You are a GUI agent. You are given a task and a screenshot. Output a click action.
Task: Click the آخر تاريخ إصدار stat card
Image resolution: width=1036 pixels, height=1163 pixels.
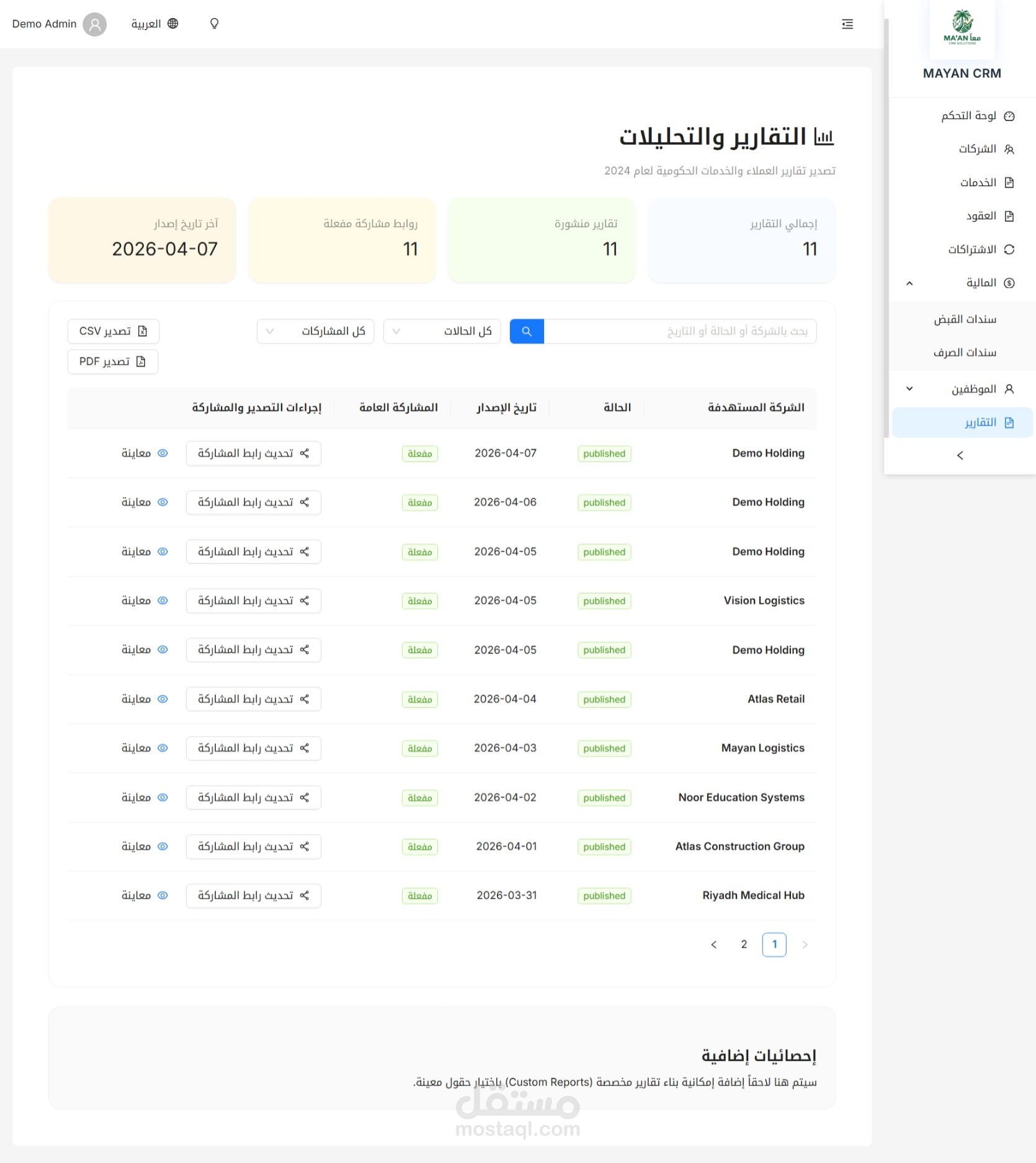click(x=142, y=240)
